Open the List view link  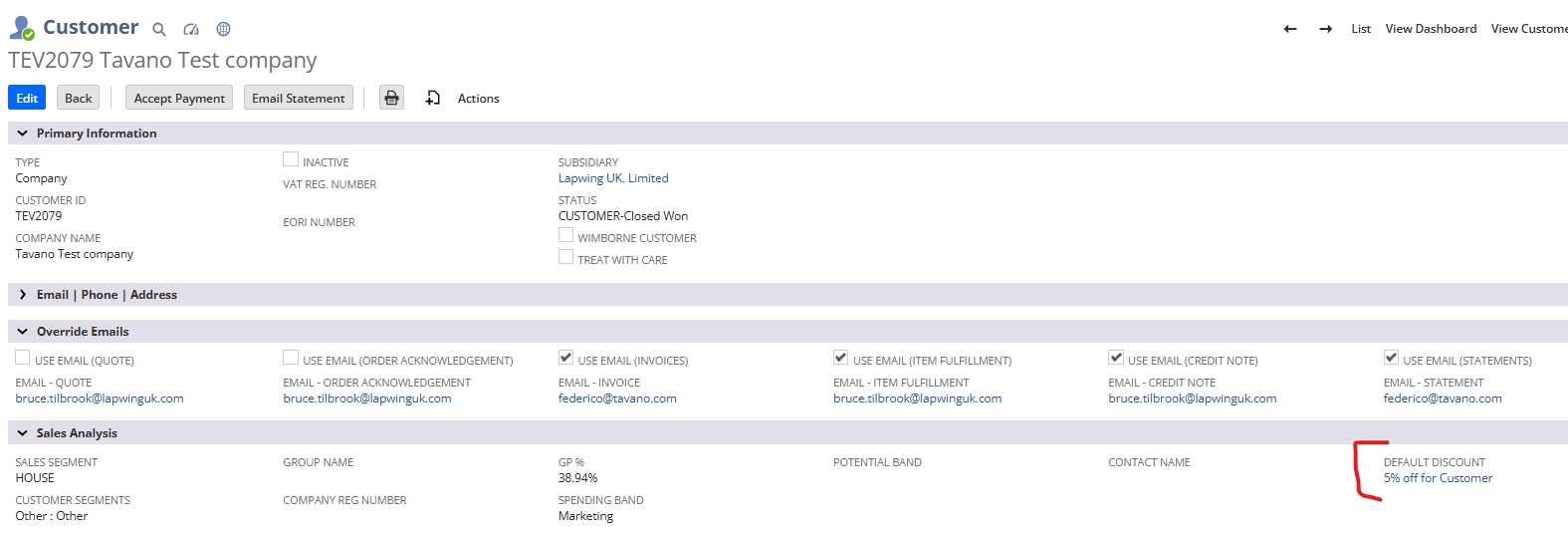click(x=1361, y=29)
